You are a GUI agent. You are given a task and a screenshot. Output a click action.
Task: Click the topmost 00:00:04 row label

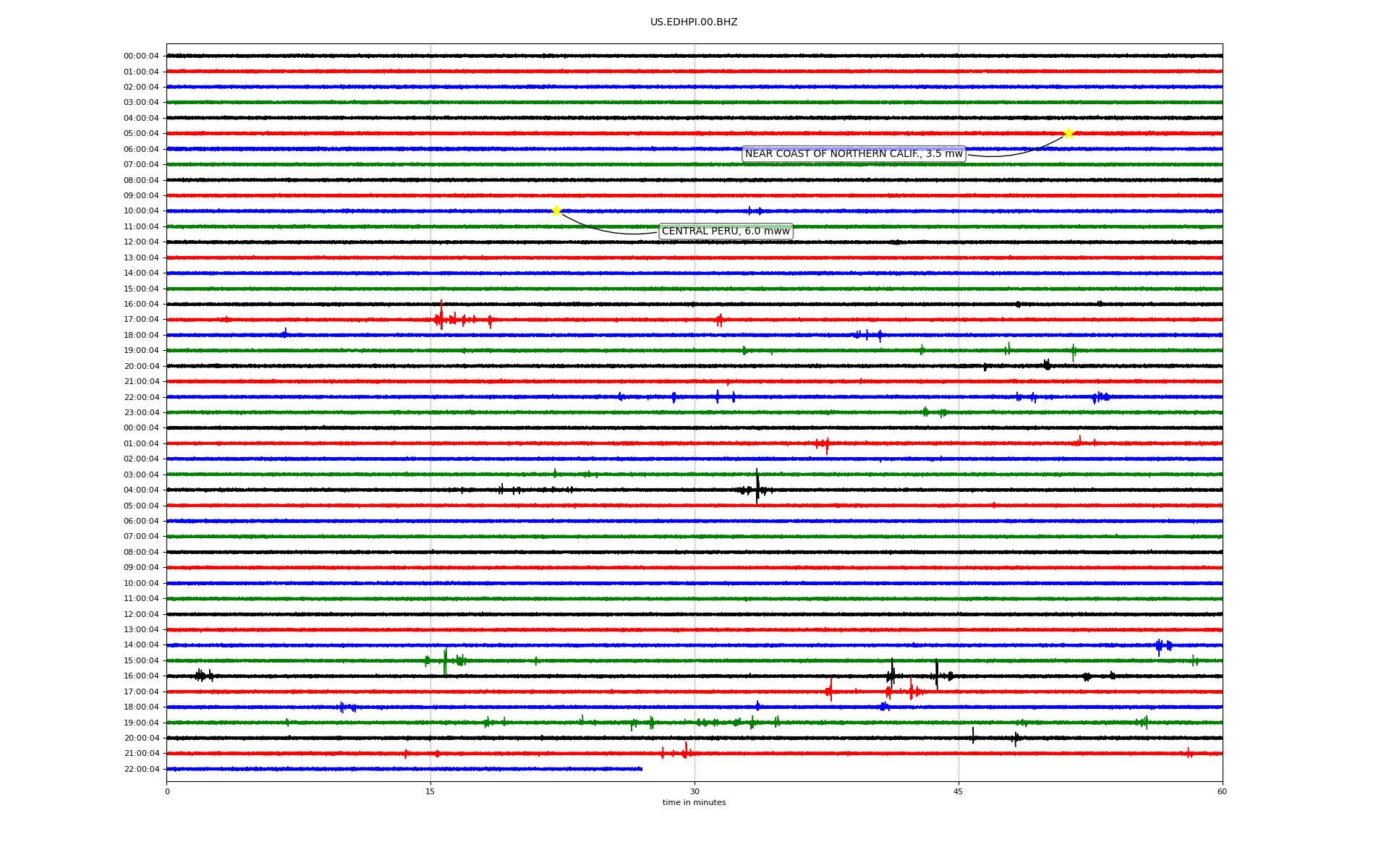141,56
